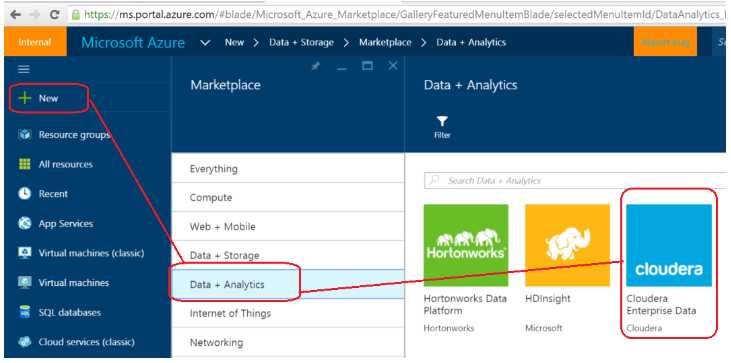Expand the Microsoft Azure dropdown chevron
731x363 pixels.
(x=205, y=43)
